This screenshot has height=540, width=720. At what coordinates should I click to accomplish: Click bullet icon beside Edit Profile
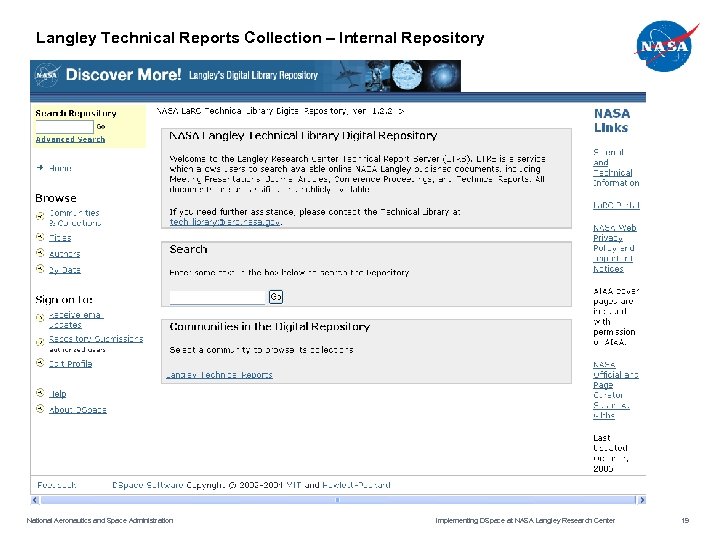pos(40,363)
